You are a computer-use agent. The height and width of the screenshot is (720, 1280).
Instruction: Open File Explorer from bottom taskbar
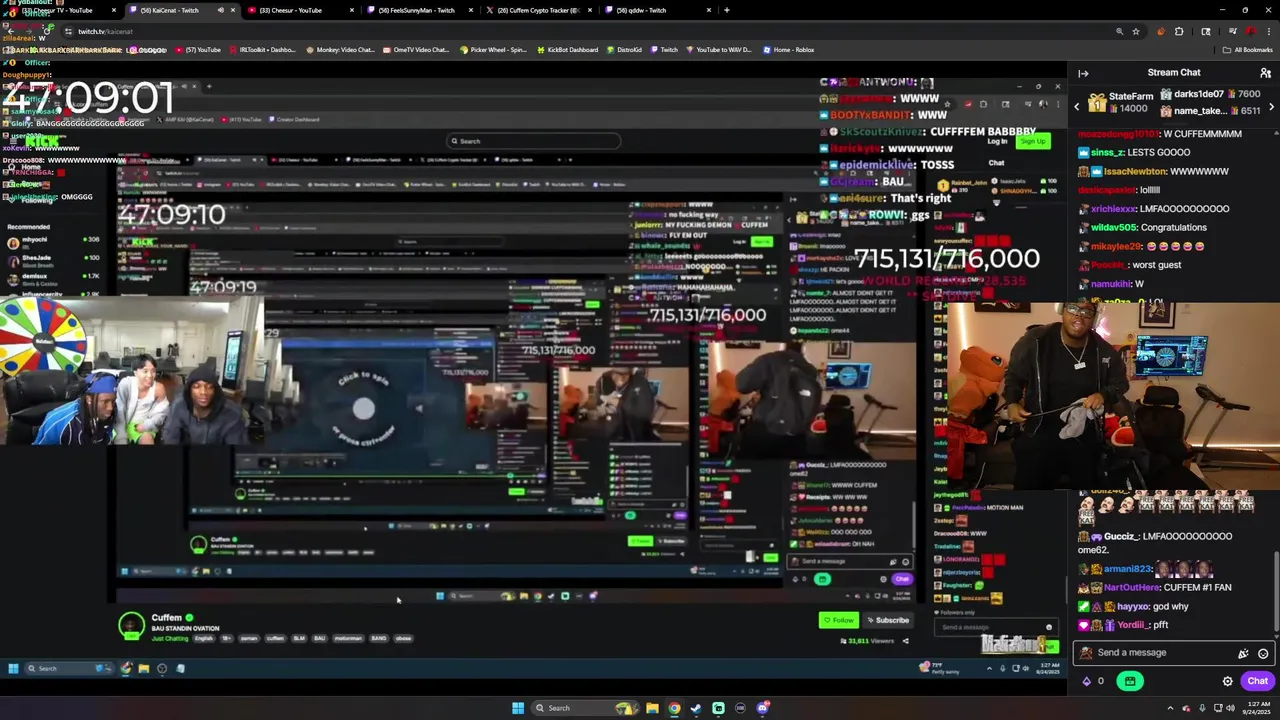pyautogui.click(x=652, y=708)
